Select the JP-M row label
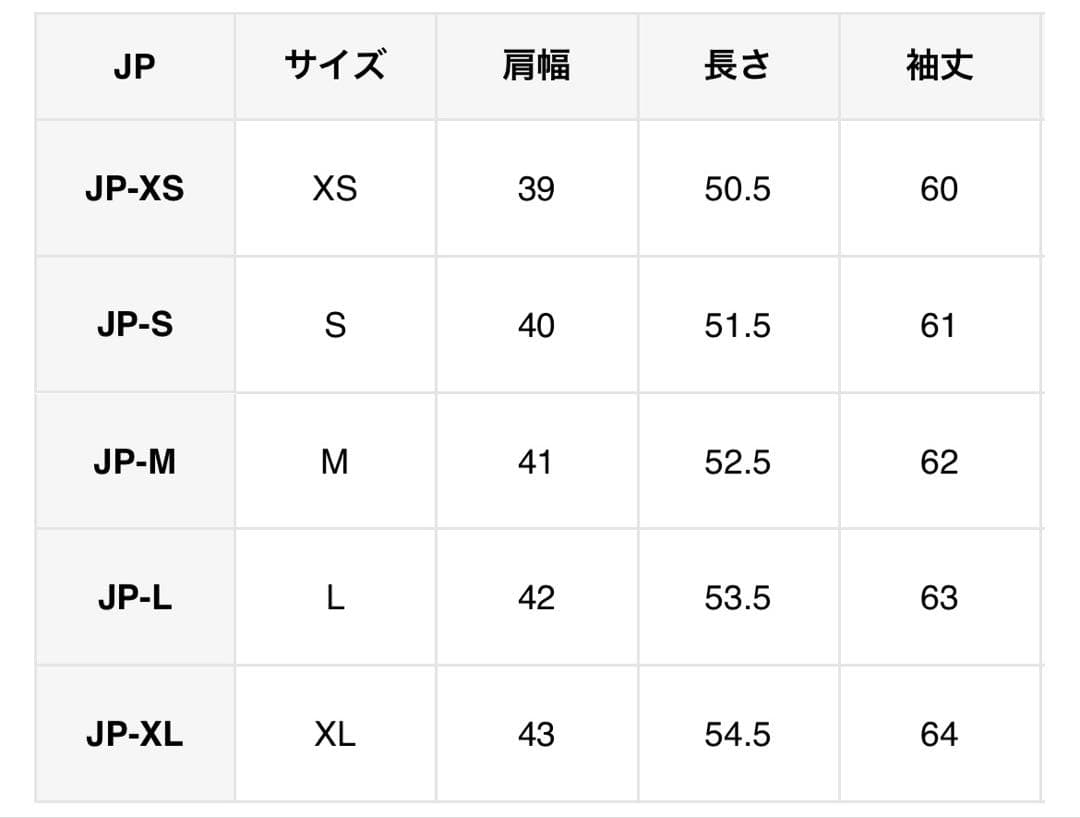 (135, 462)
